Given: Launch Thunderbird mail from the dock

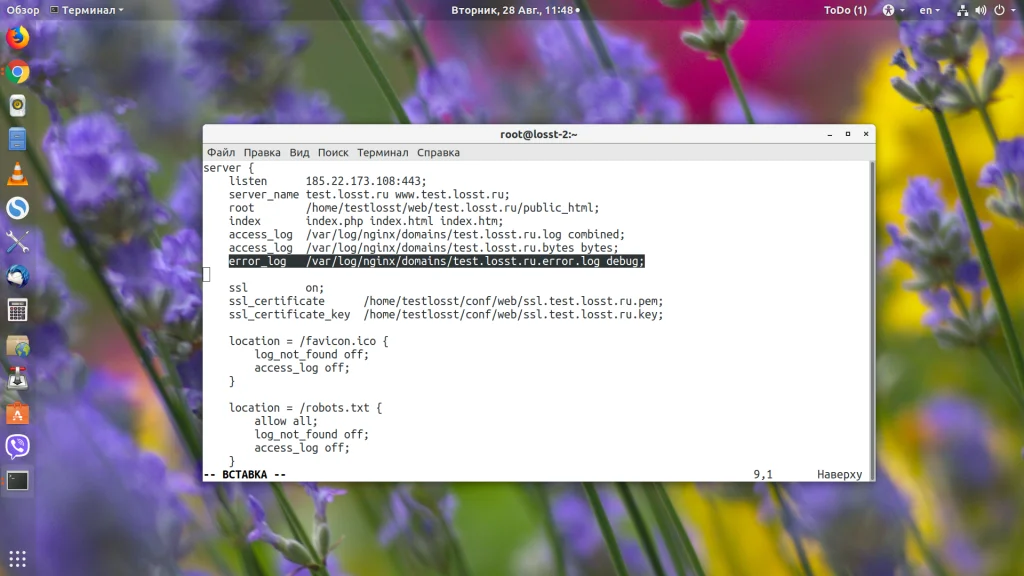Looking at the screenshot, I should 18,276.
